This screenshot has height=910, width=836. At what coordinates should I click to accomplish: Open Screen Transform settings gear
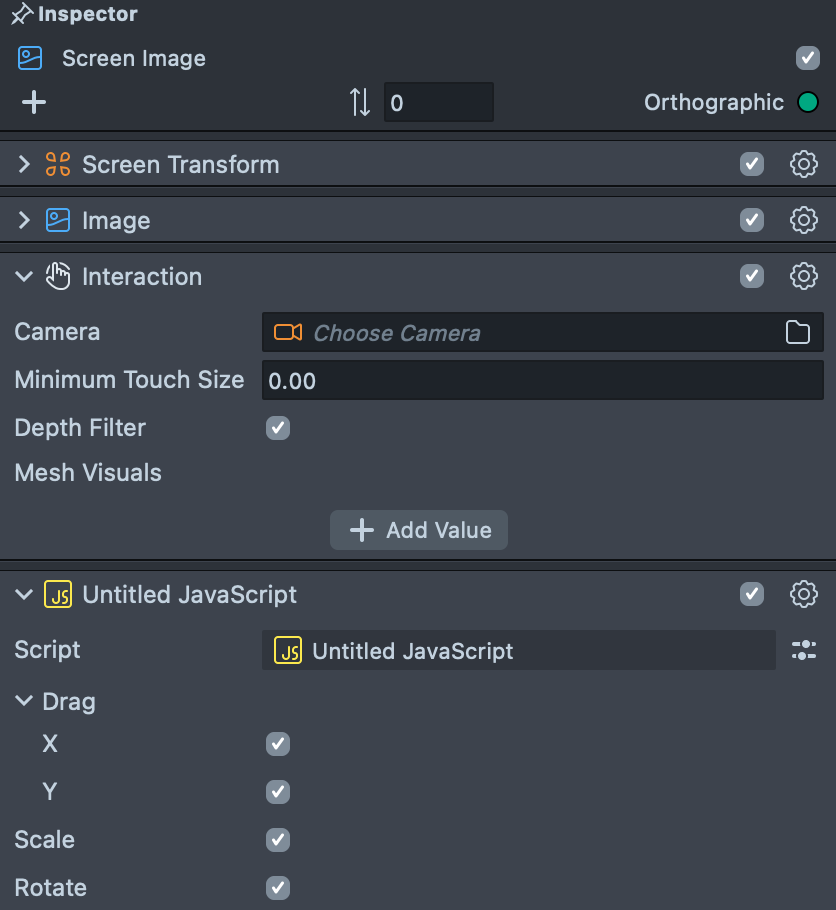(804, 165)
